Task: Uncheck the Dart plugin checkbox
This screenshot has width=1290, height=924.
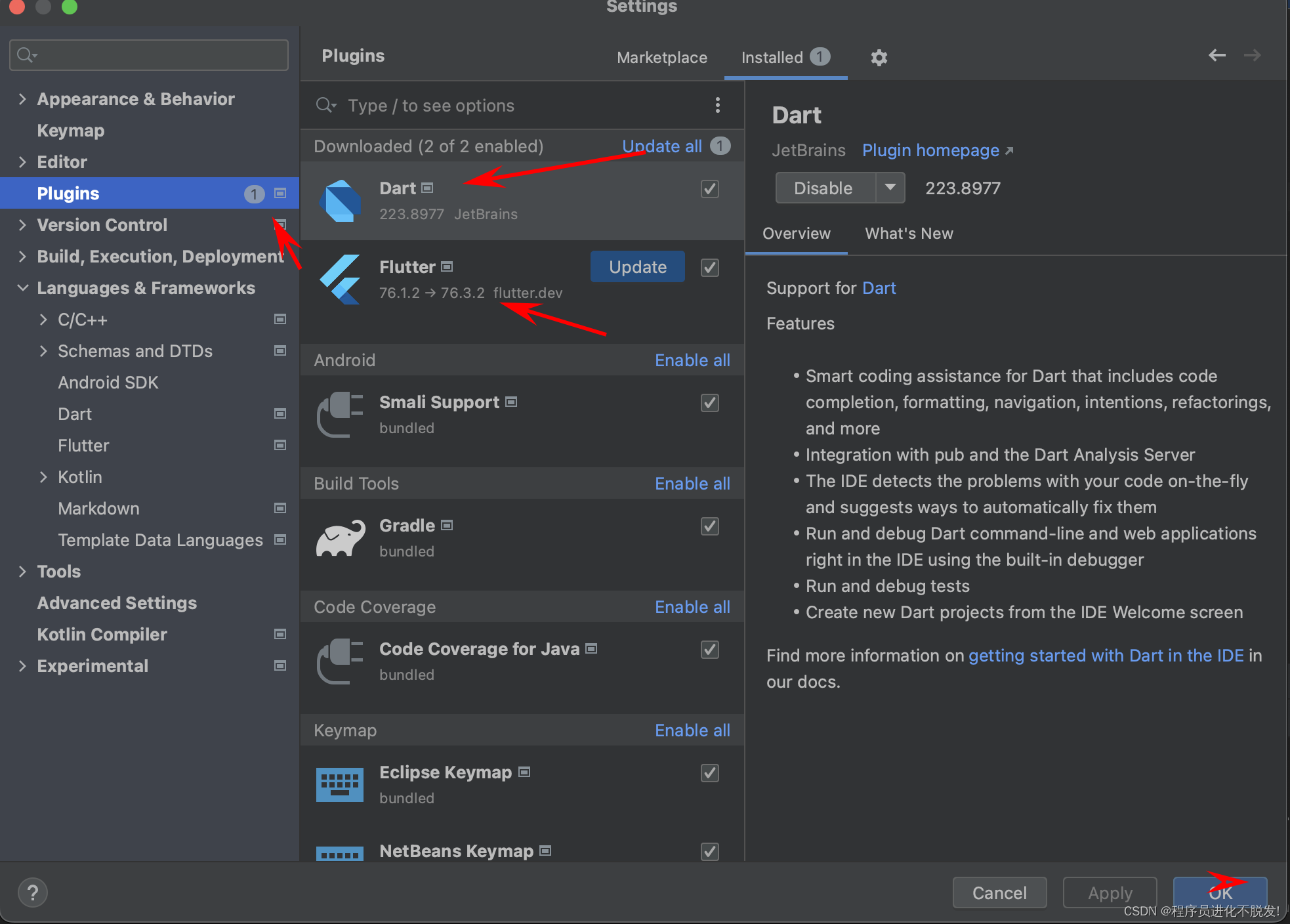Action: (709, 189)
